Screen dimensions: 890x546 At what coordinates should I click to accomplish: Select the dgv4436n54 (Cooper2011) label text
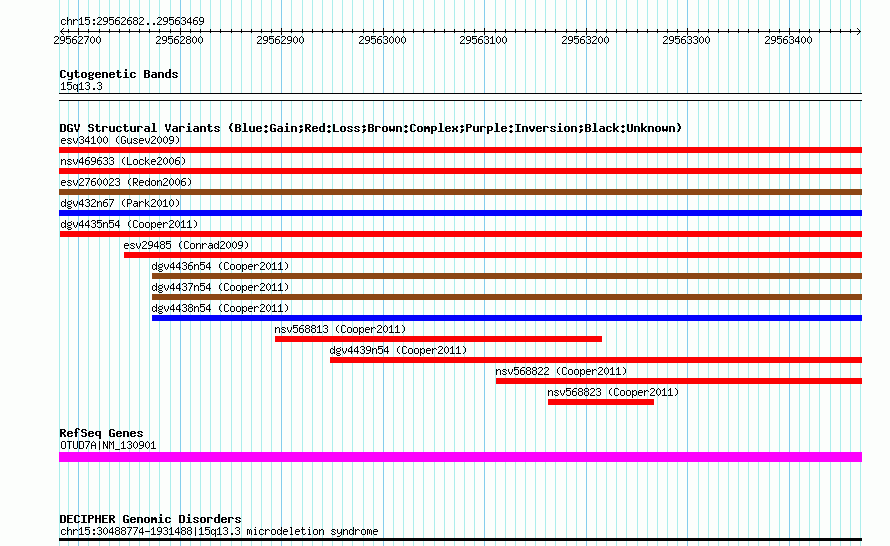220,266
